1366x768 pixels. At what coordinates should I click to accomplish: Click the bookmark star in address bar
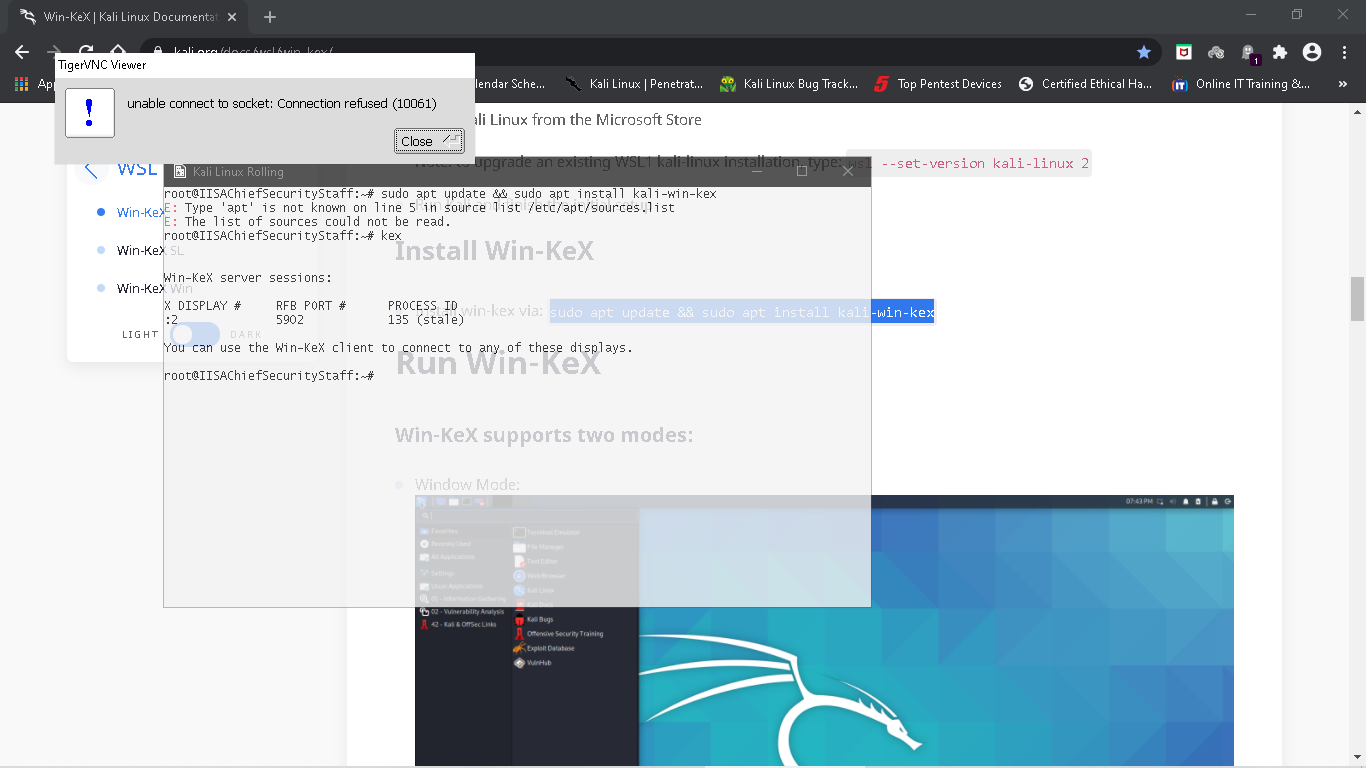pyautogui.click(x=1144, y=52)
